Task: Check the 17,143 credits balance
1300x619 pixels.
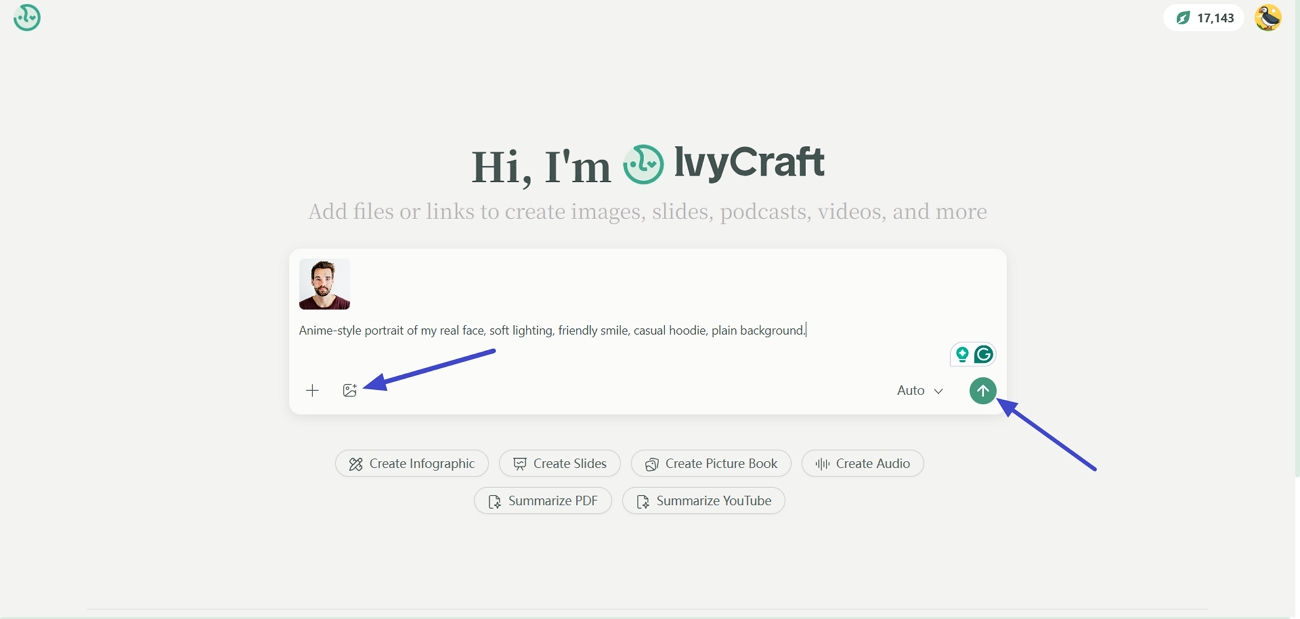Action: [x=1204, y=18]
